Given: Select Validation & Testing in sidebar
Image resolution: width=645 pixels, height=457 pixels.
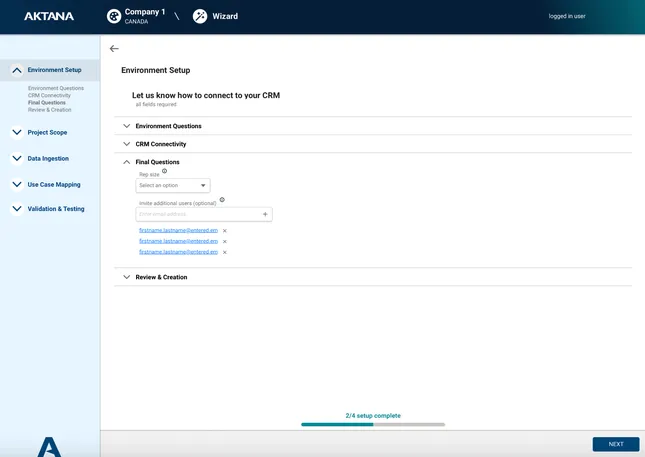Looking at the screenshot, I should [x=56, y=209].
